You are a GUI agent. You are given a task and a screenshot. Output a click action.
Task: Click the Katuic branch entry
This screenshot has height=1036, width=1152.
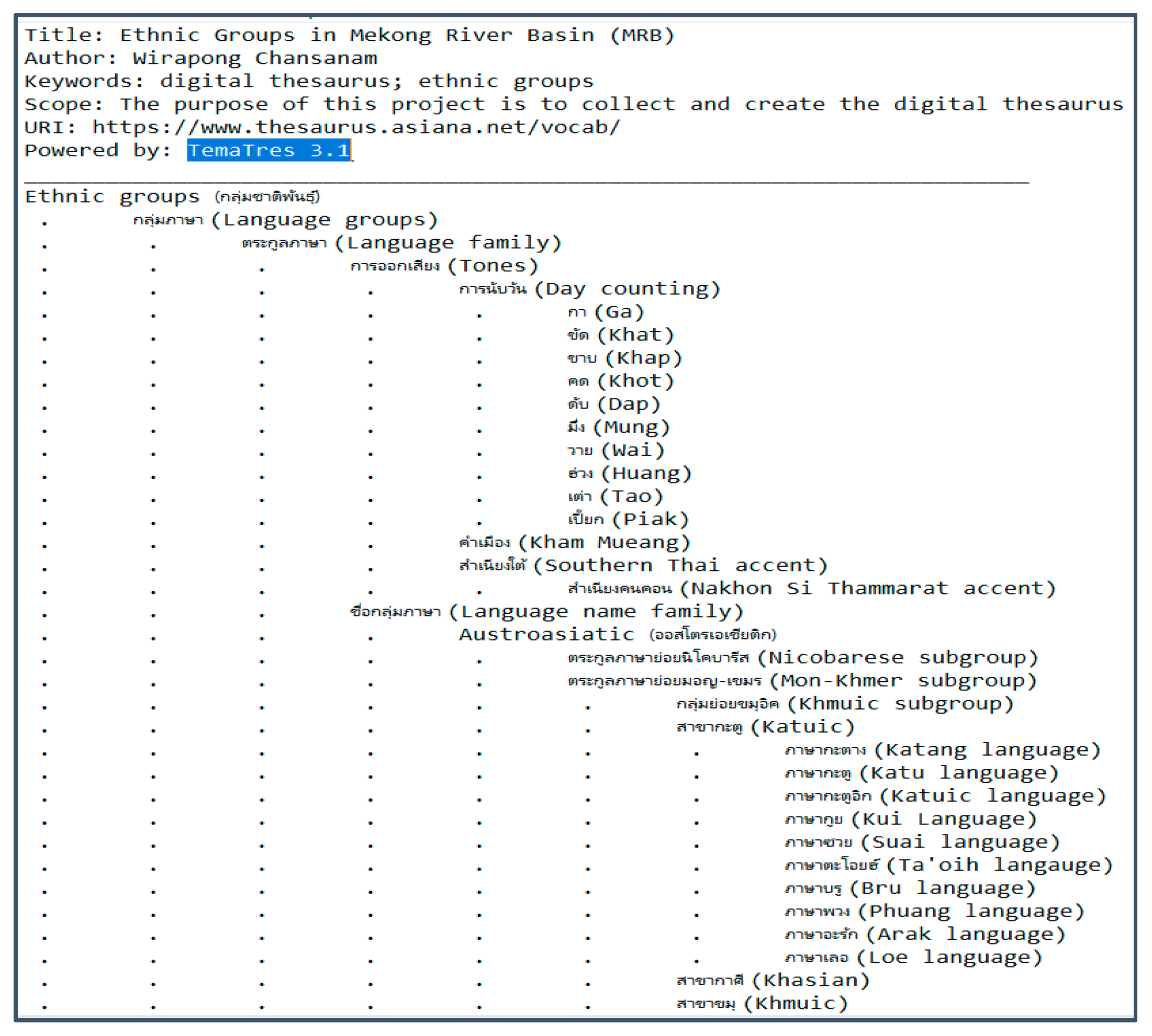[765, 727]
